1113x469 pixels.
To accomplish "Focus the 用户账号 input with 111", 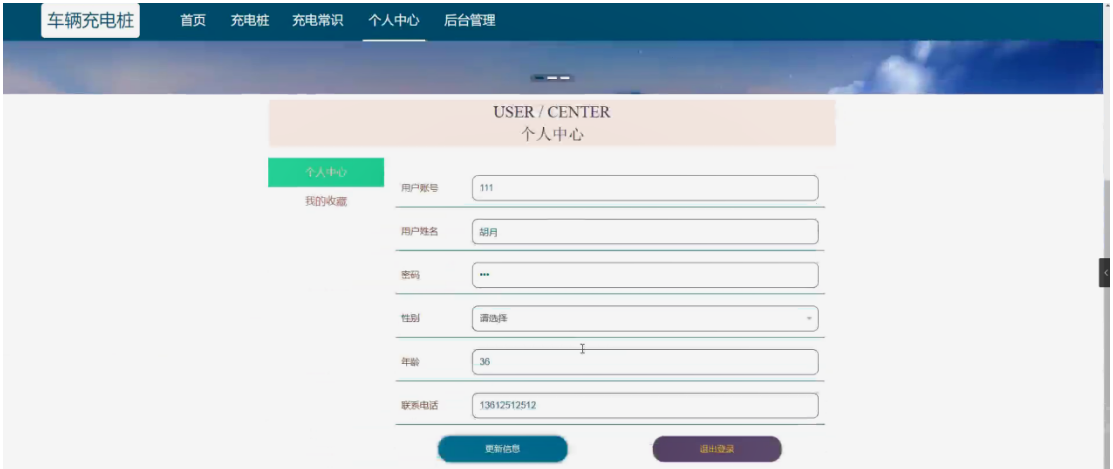I will pos(645,188).
